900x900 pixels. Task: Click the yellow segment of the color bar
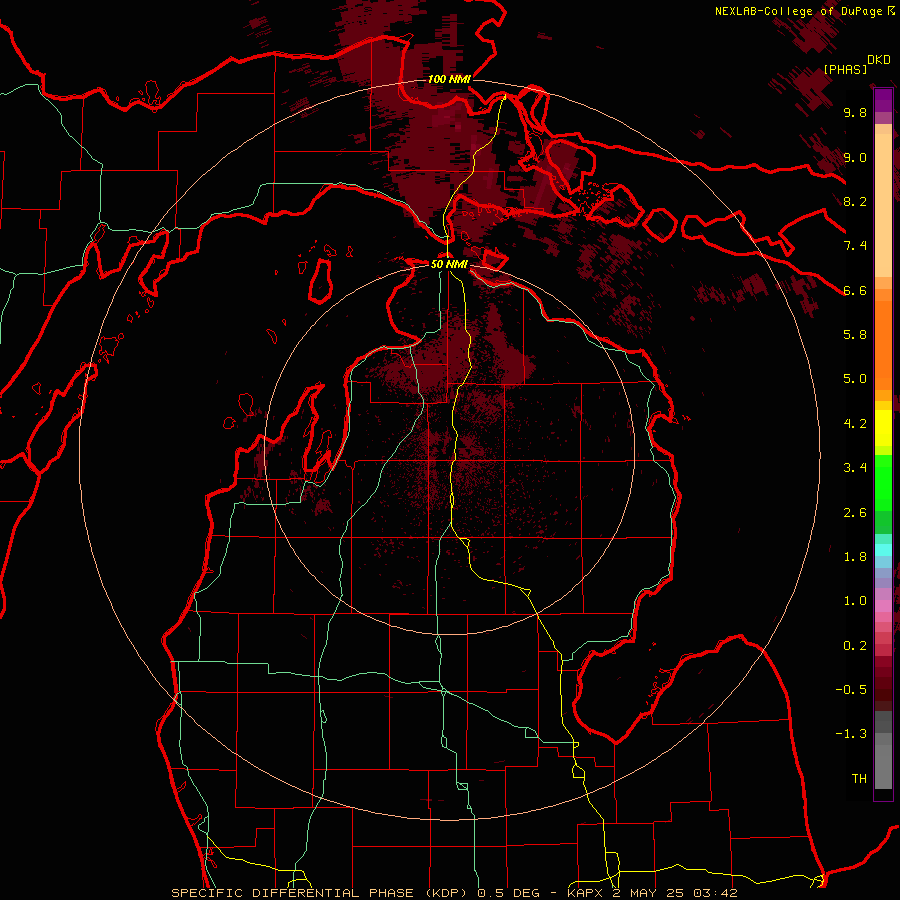point(883,428)
